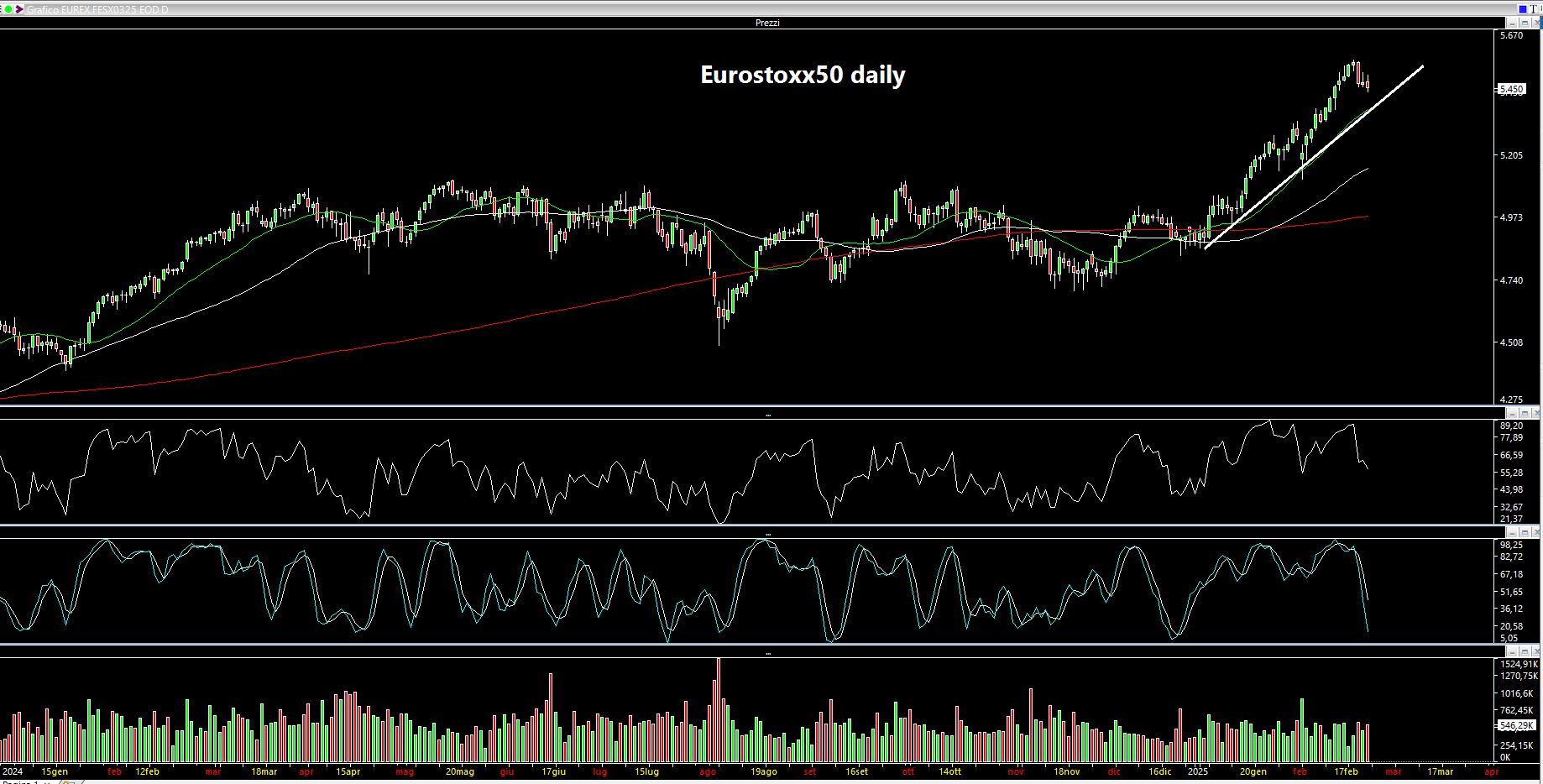Viewport: 1543px width, 784px height.
Task: Select the white trendline on the price chart
Action: 1314,157
